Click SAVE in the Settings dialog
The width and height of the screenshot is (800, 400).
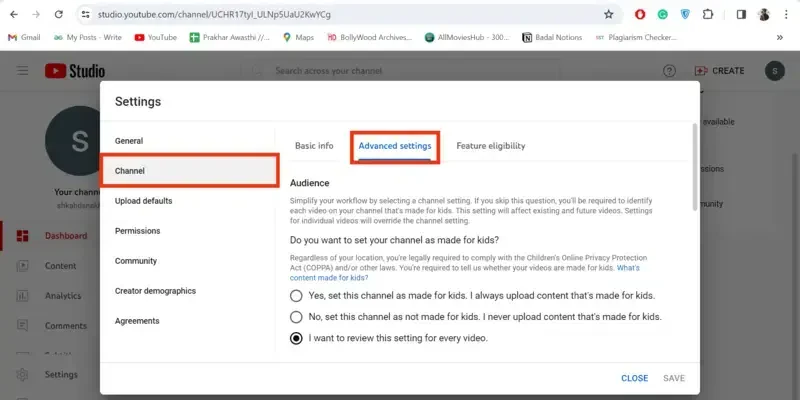coord(674,378)
